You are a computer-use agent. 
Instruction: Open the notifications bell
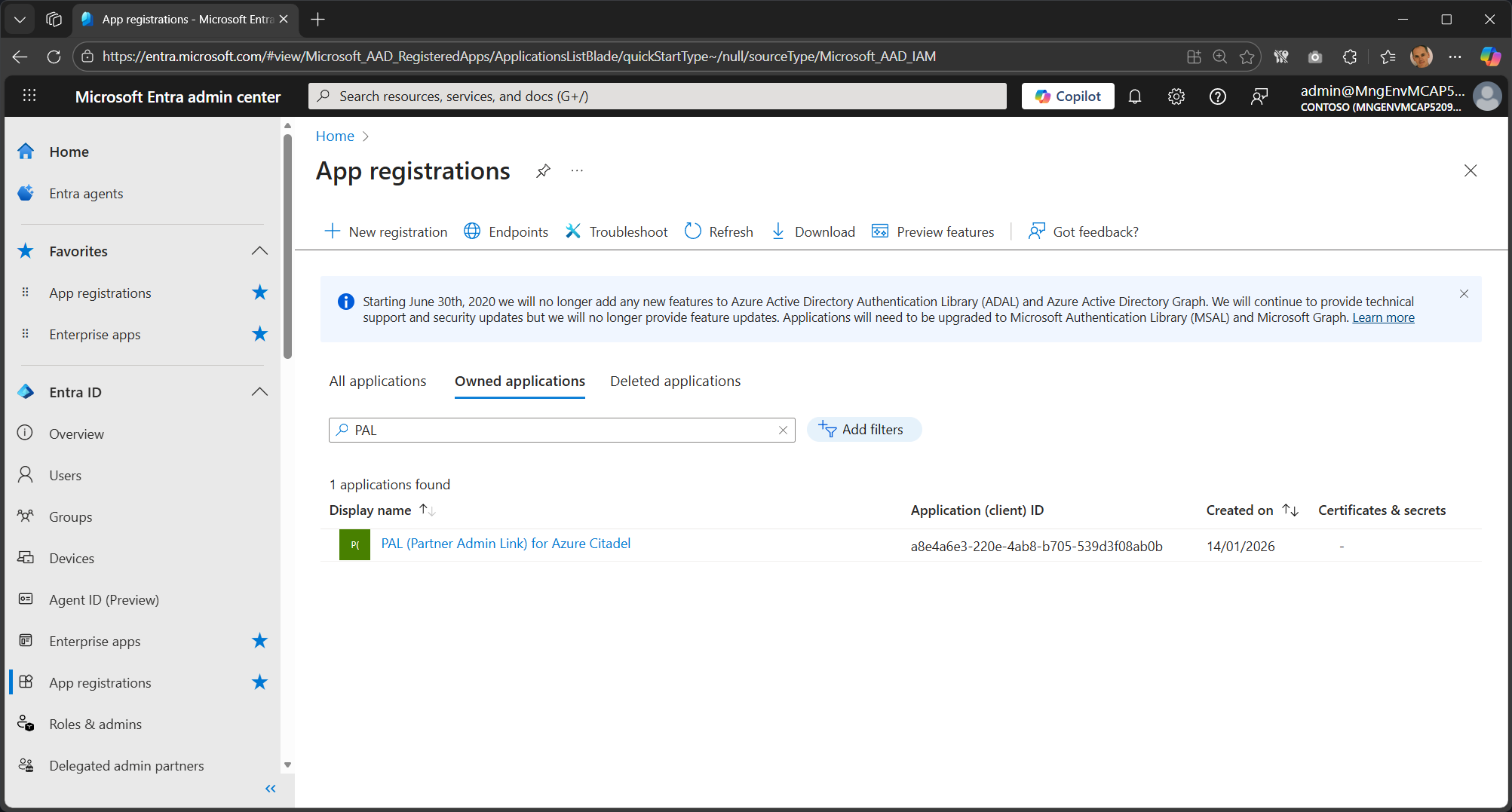click(1135, 96)
